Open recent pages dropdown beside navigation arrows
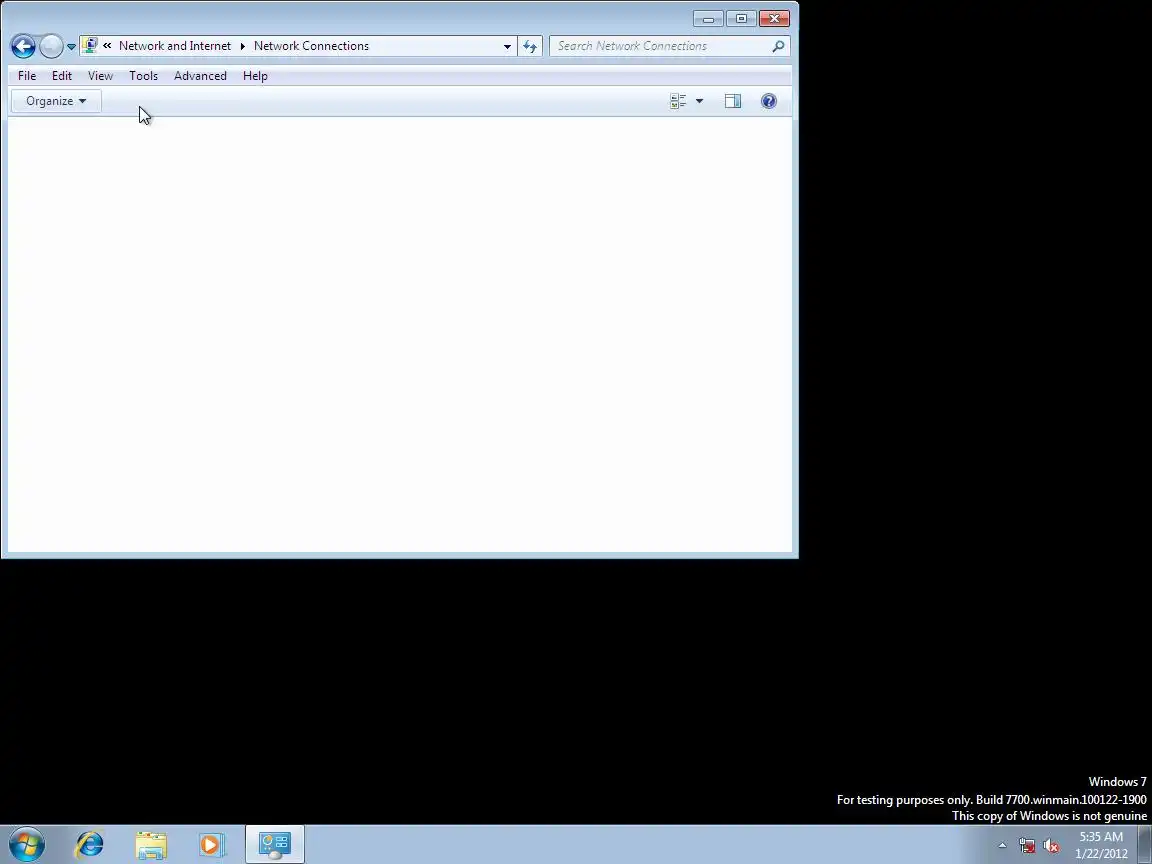 [71, 46]
